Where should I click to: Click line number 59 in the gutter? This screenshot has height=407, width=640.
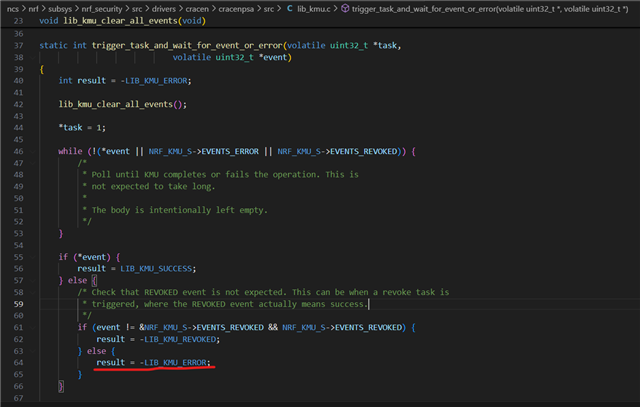coord(18,304)
